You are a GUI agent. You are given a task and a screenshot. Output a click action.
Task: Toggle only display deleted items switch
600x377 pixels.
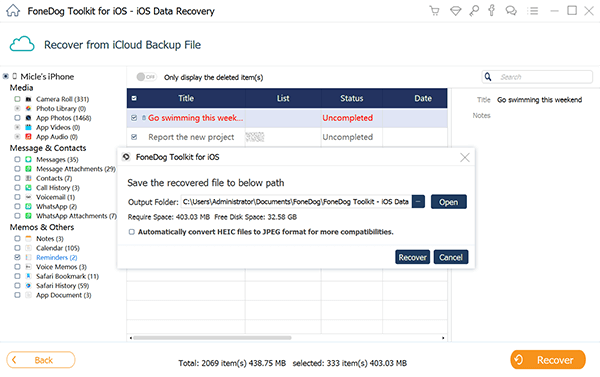[x=147, y=77]
